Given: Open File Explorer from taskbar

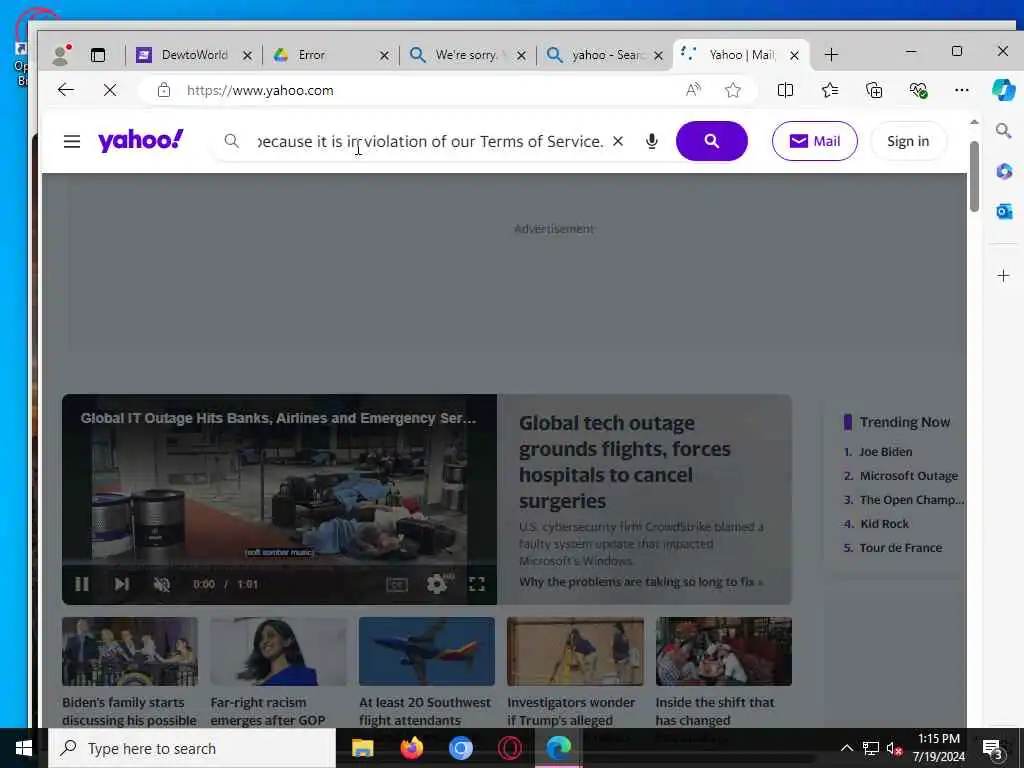Looking at the screenshot, I should (x=362, y=748).
